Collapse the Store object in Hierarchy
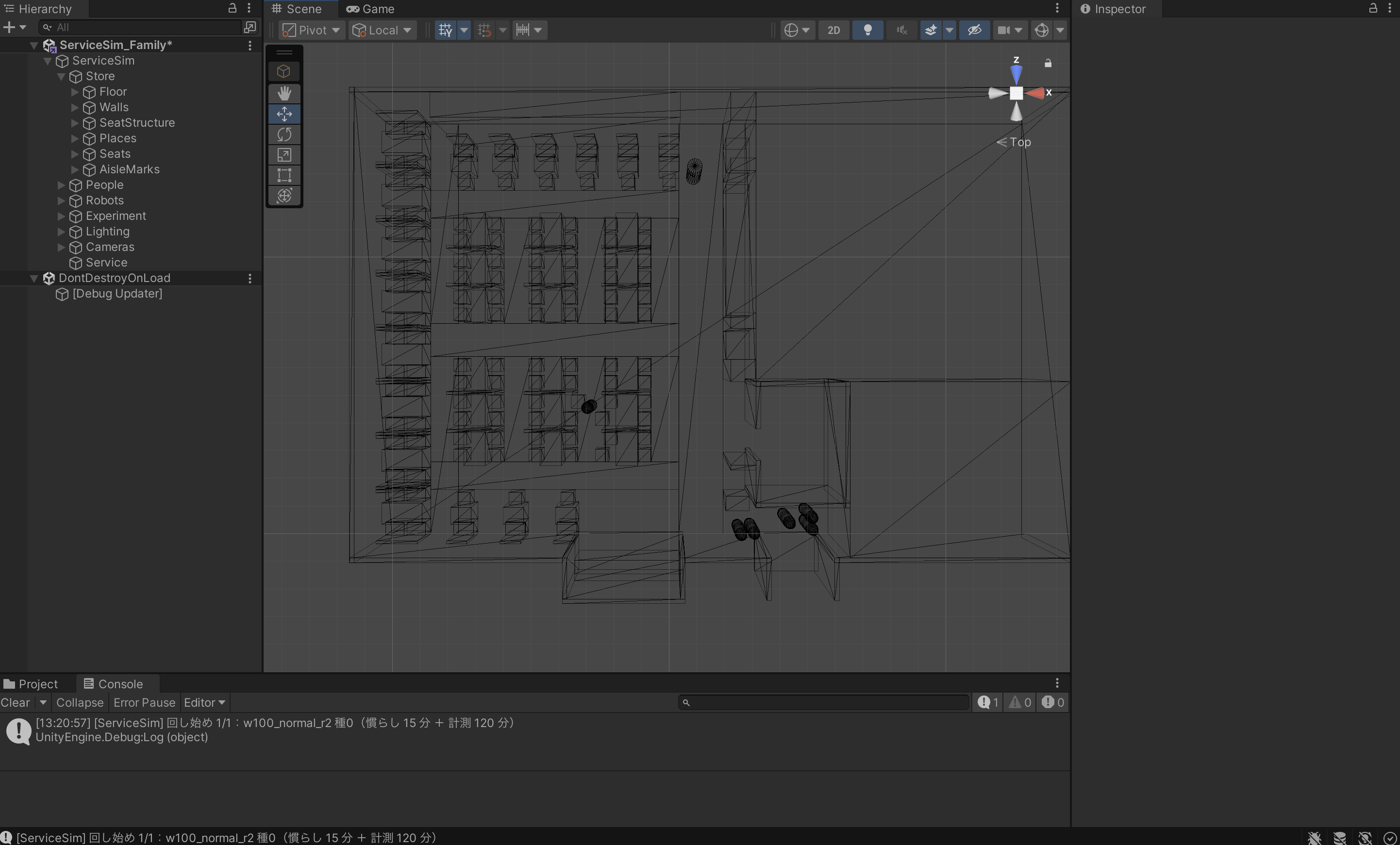This screenshot has height=845, width=1400. pyautogui.click(x=61, y=77)
